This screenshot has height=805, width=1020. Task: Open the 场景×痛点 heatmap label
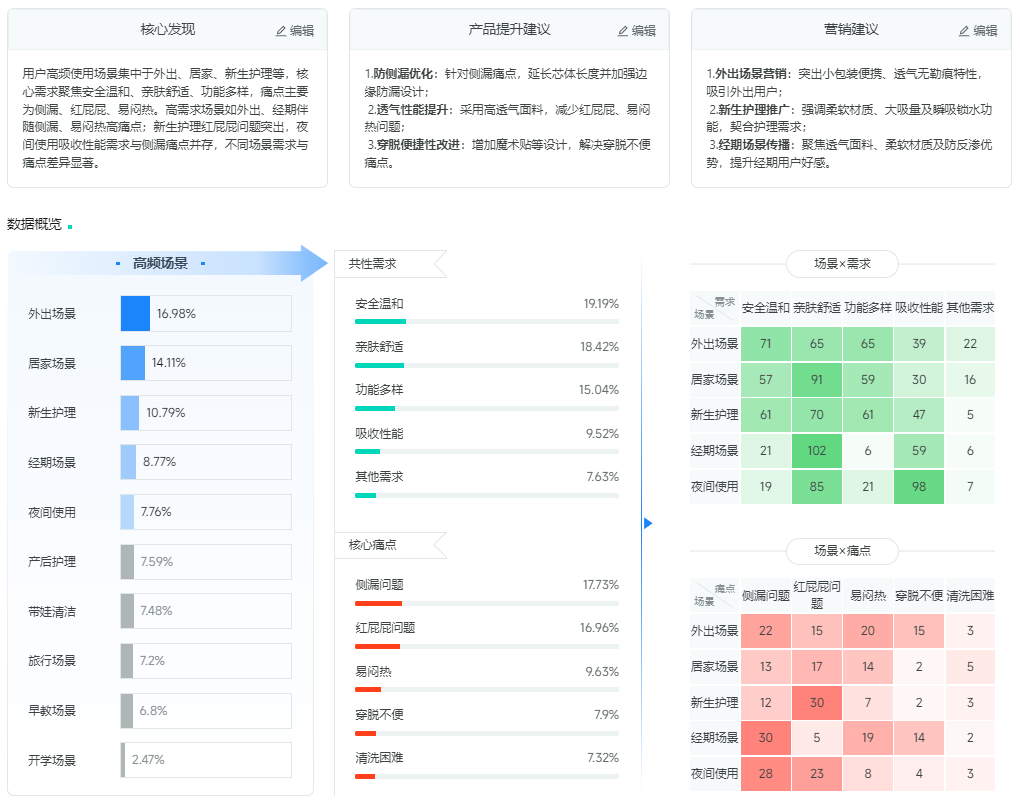[x=842, y=551]
